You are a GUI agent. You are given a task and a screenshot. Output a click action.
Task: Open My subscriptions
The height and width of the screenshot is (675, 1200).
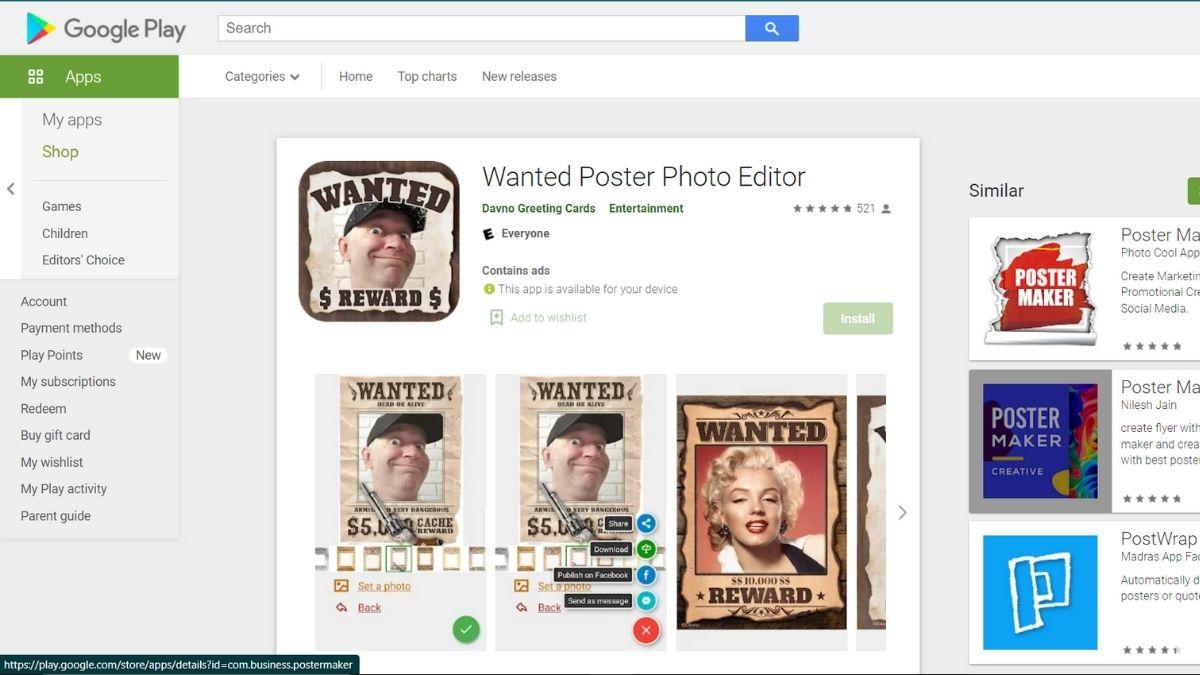tap(68, 382)
